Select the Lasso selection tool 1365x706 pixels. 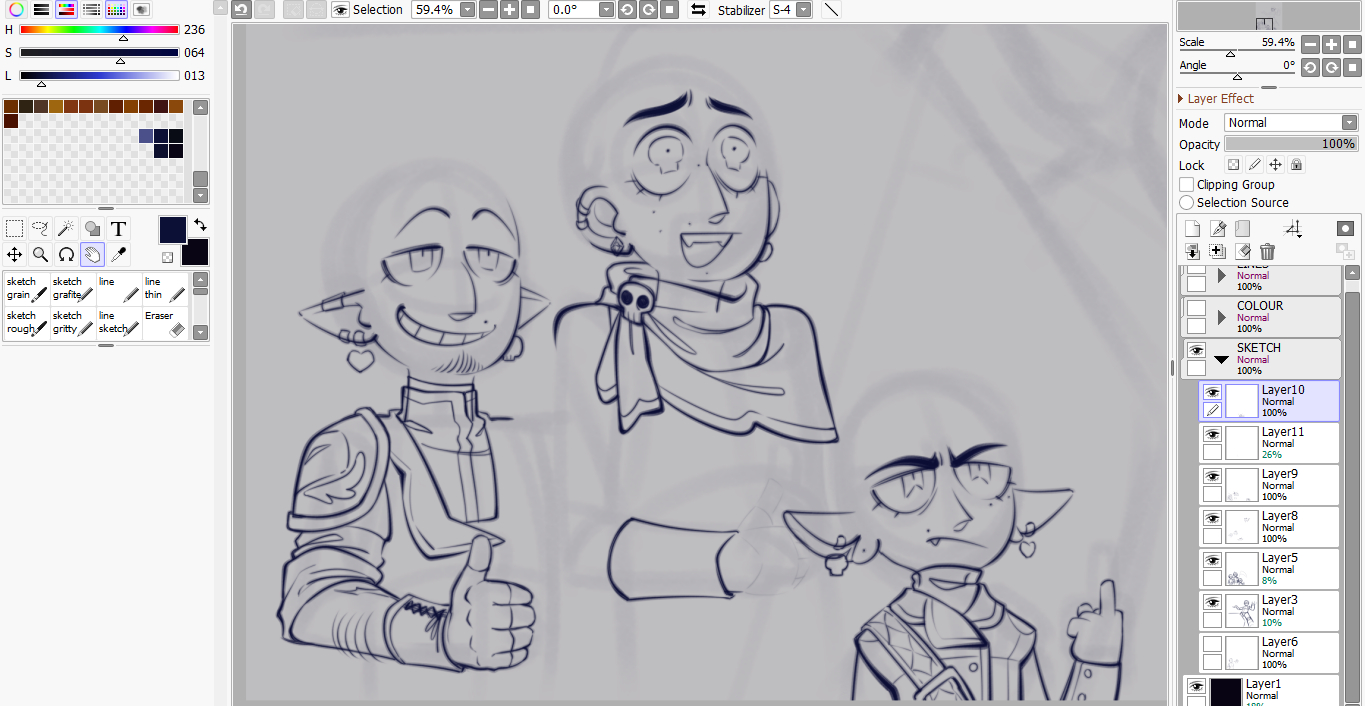(40, 228)
